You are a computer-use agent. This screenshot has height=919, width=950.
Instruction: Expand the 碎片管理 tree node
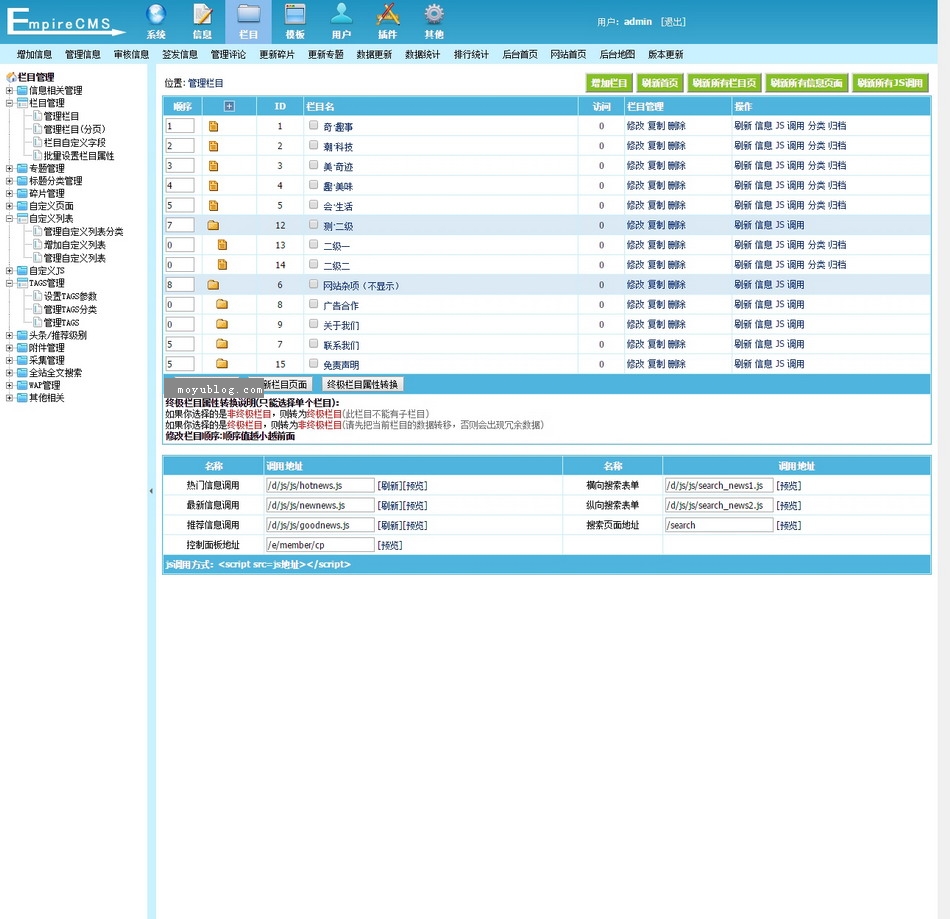tap(9, 193)
